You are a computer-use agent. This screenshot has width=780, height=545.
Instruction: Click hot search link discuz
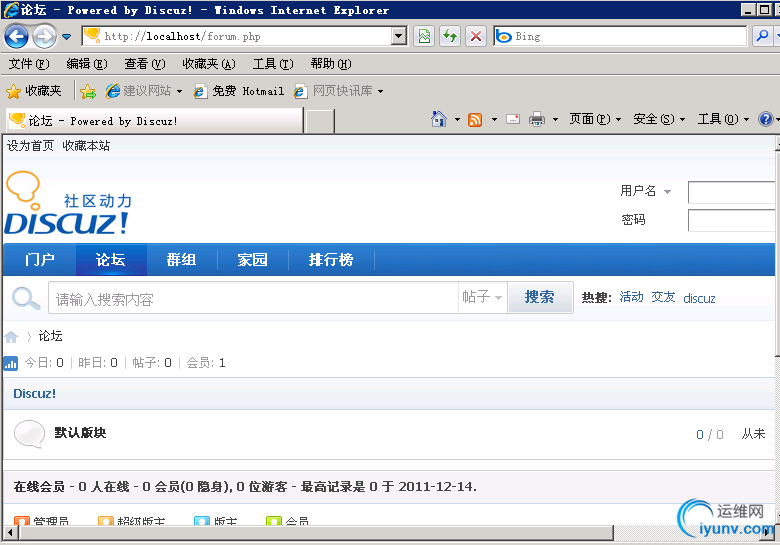click(x=699, y=298)
